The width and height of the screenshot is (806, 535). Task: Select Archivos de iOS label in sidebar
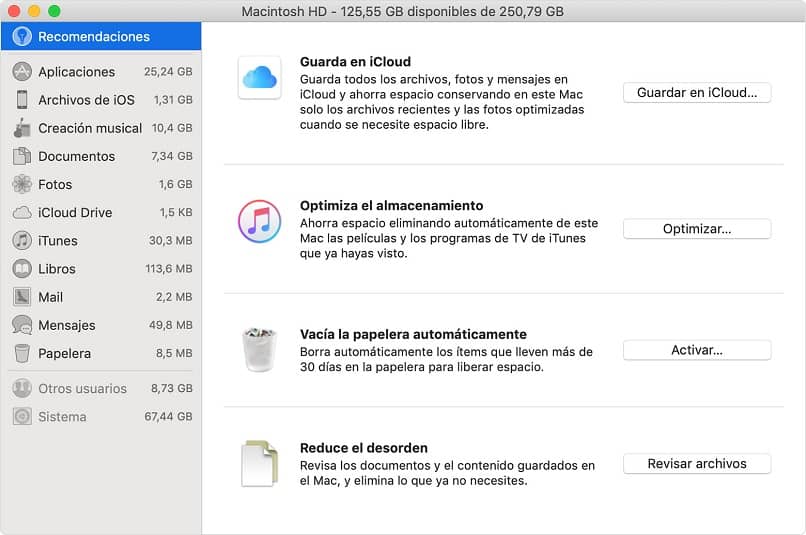(86, 100)
